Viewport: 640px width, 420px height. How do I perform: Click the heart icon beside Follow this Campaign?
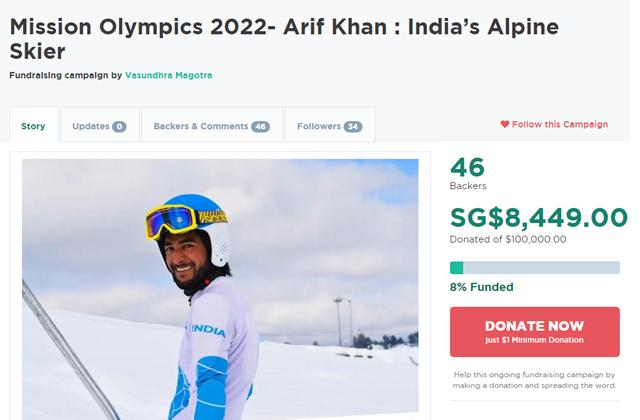click(x=505, y=125)
